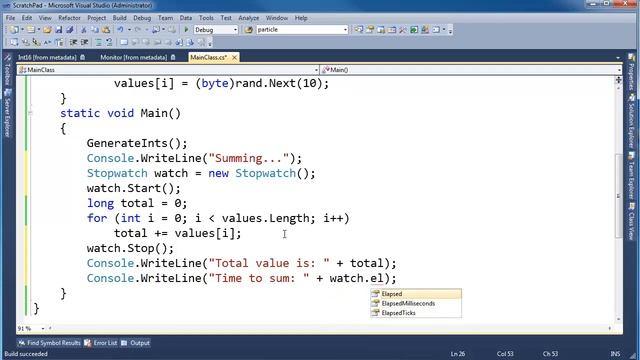Image resolution: width=640 pixels, height=360 pixels.
Task: Open Properties Window from the toolbar icon
Action: (370, 30)
